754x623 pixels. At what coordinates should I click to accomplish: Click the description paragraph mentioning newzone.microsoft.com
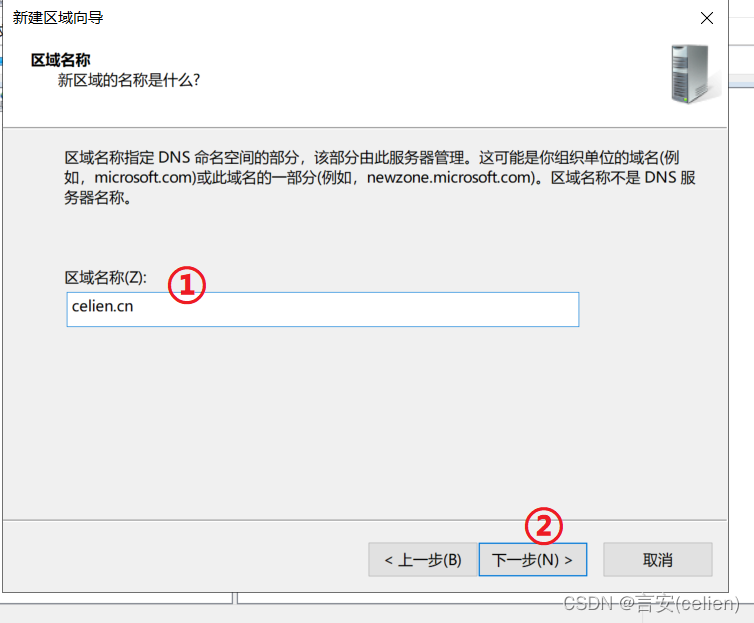point(380,177)
